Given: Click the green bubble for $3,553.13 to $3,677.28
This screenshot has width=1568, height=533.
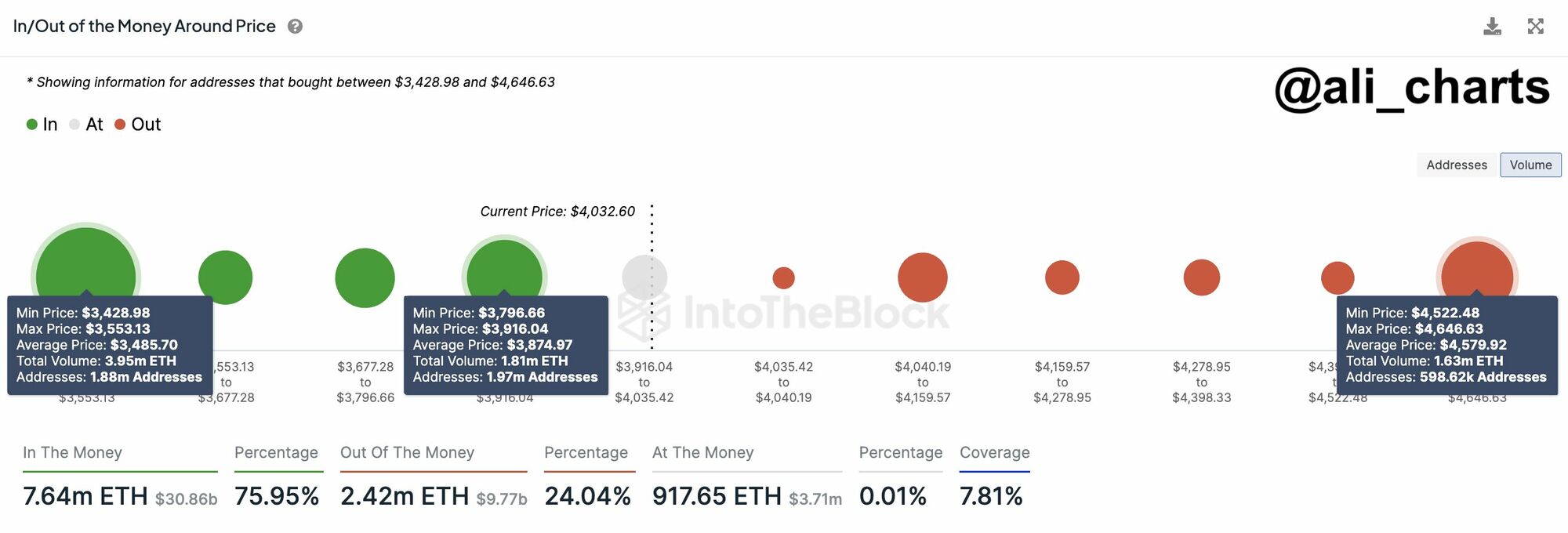Looking at the screenshot, I should tap(226, 277).
